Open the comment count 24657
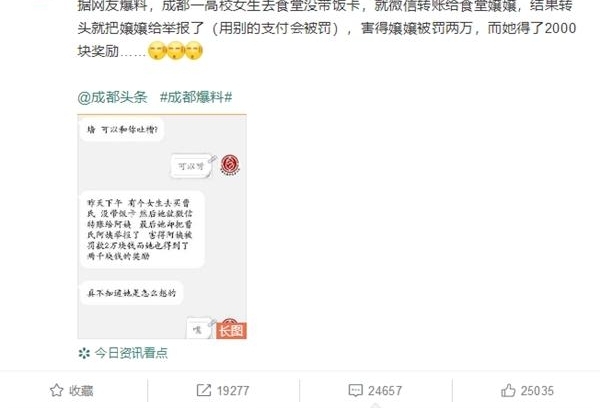 pyautogui.click(x=385, y=391)
